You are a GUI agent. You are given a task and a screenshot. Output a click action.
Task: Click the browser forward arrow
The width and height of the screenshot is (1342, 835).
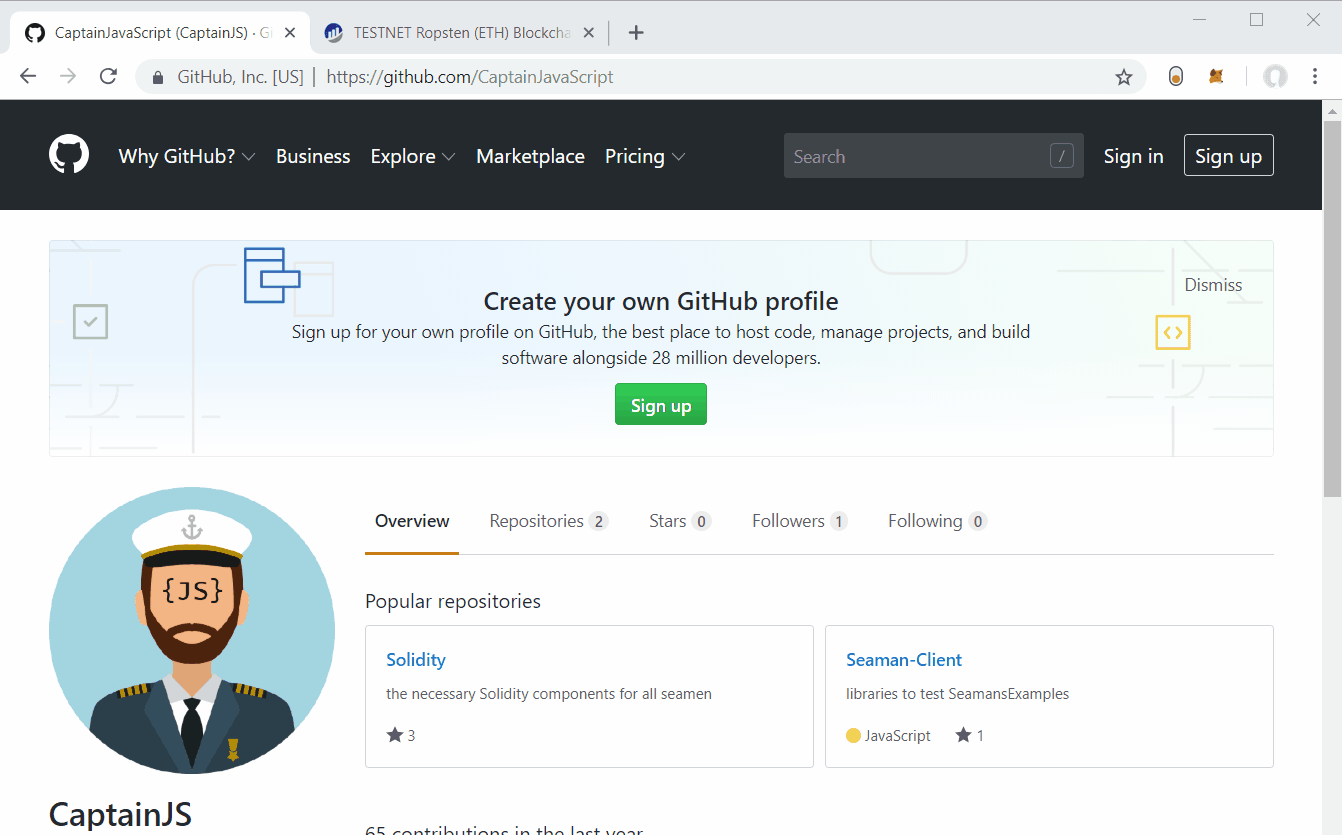pyautogui.click(x=68, y=77)
